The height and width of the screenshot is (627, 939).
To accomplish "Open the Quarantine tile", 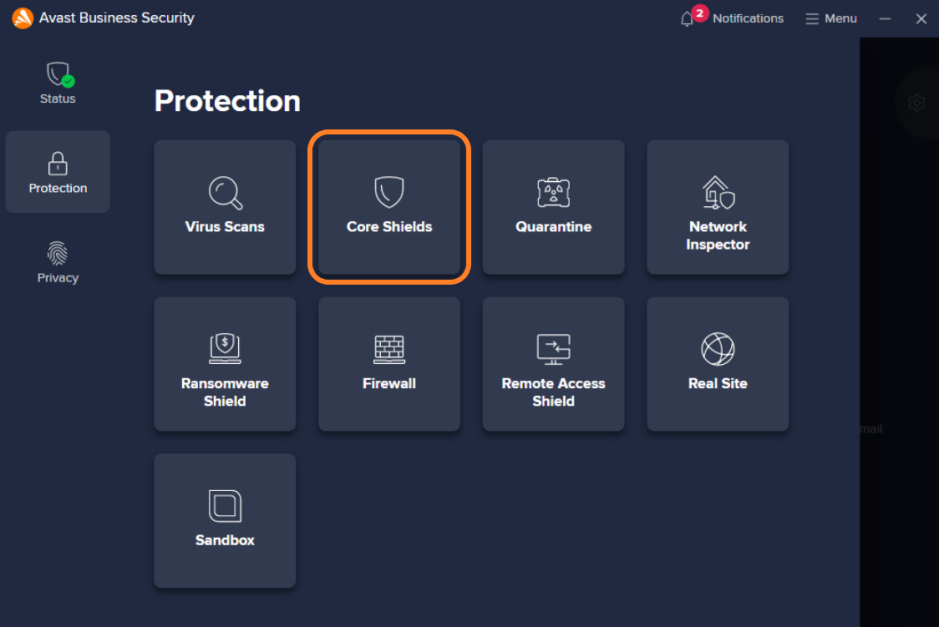I will pyautogui.click(x=553, y=207).
